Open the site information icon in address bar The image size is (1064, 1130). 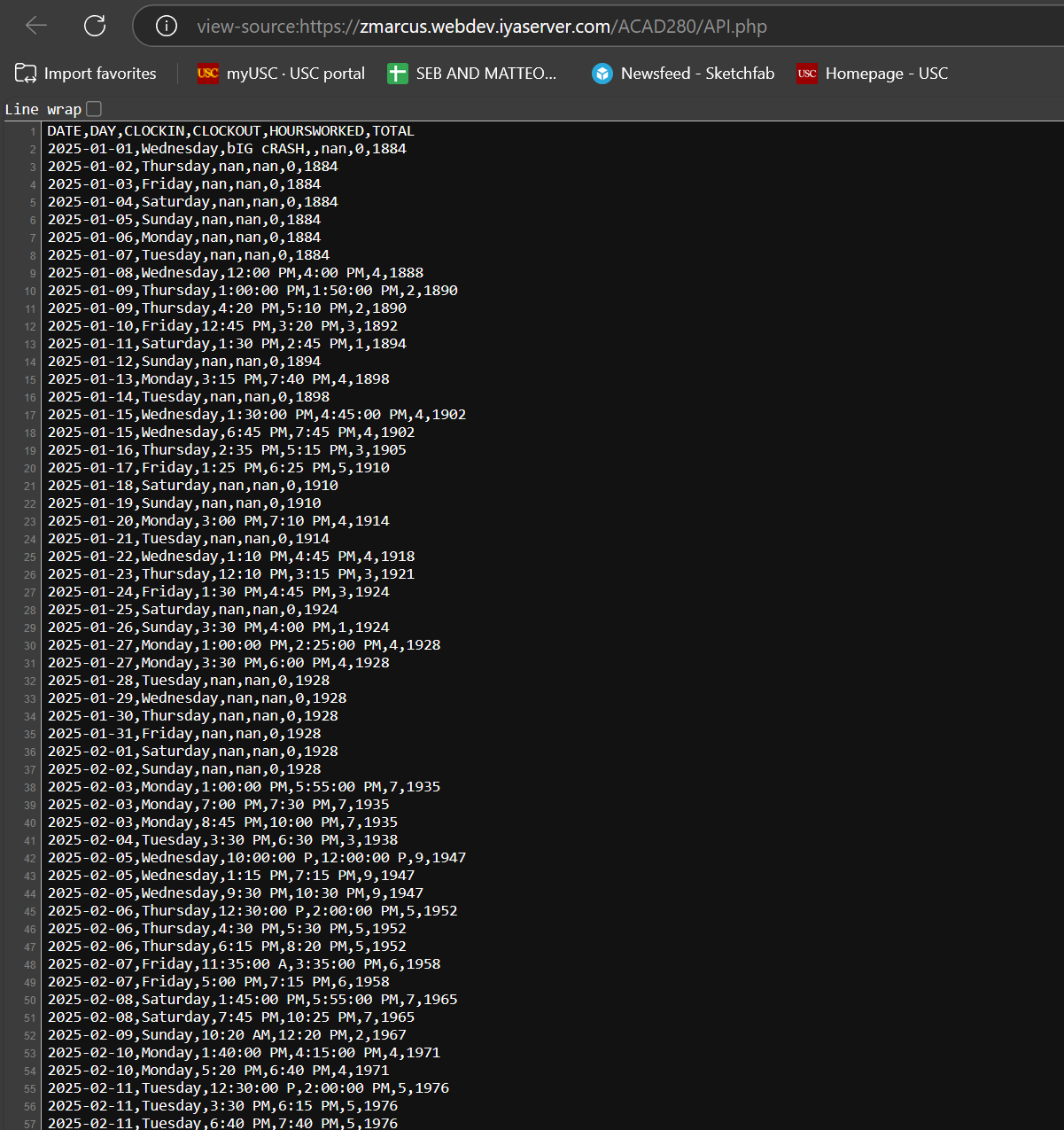[167, 26]
